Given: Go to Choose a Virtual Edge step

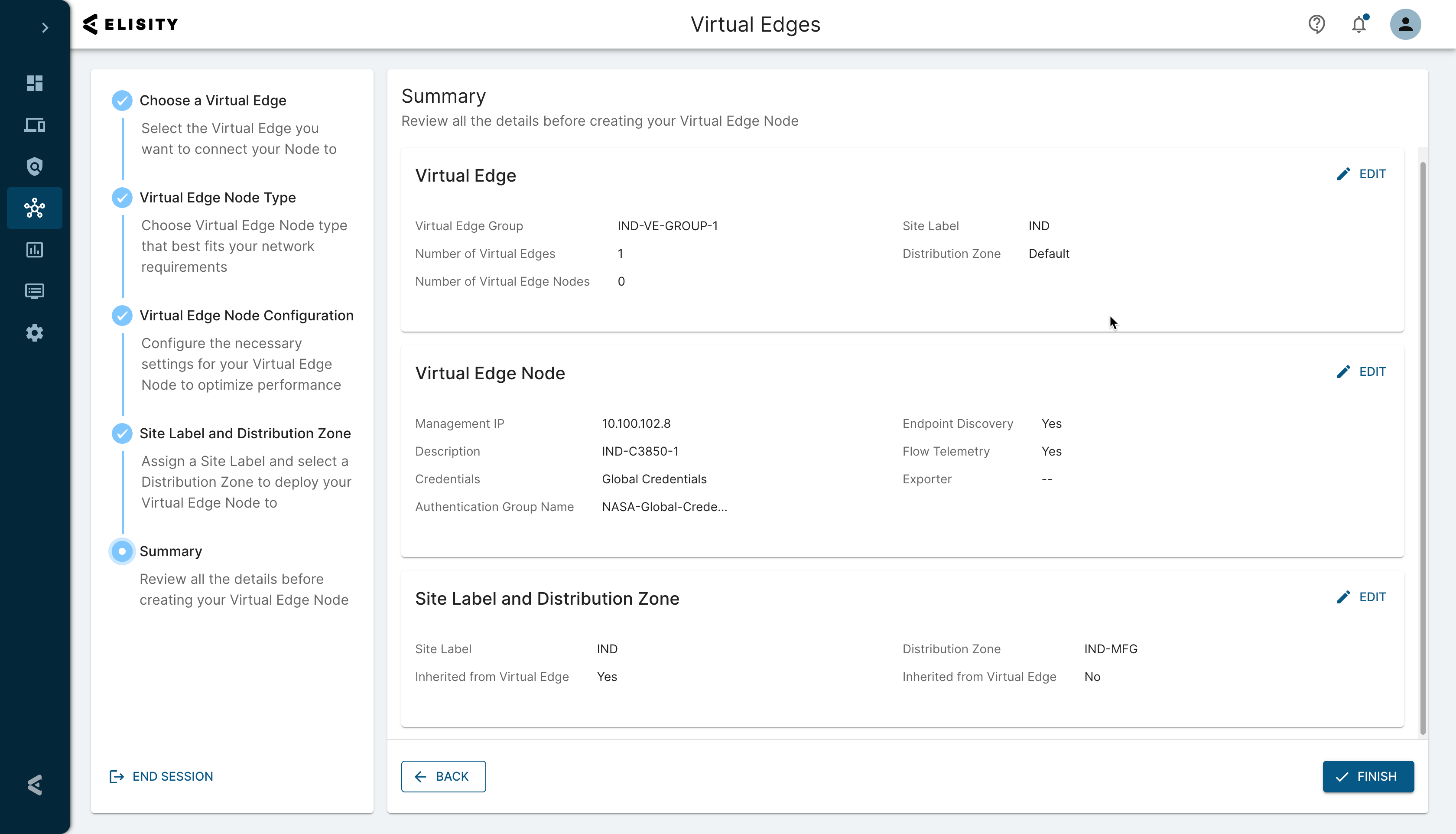Looking at the screenshot, I should (212, 100).
